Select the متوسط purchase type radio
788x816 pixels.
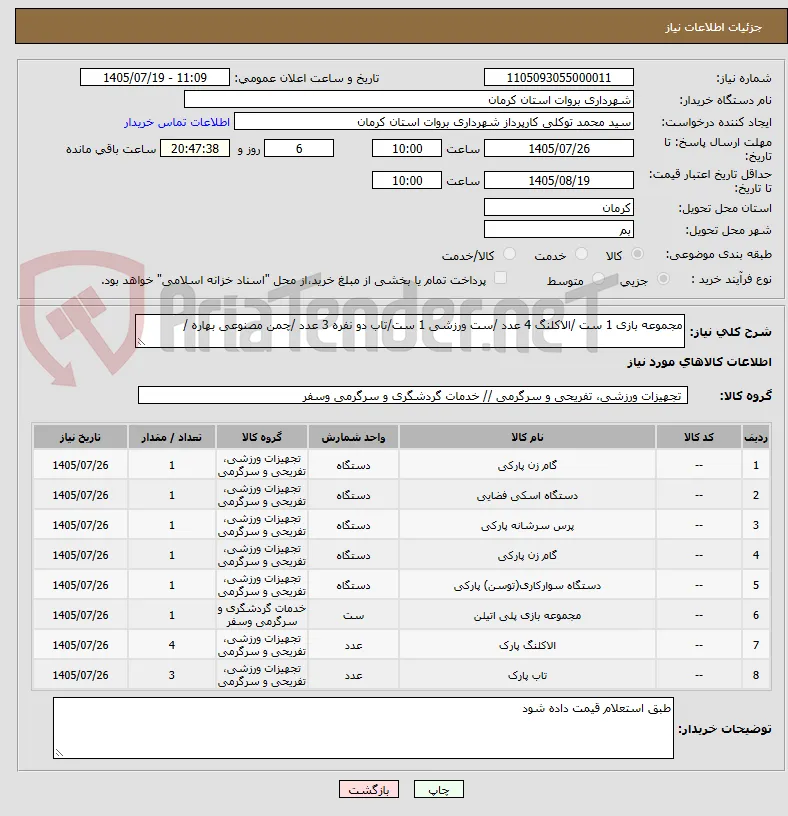599,279
